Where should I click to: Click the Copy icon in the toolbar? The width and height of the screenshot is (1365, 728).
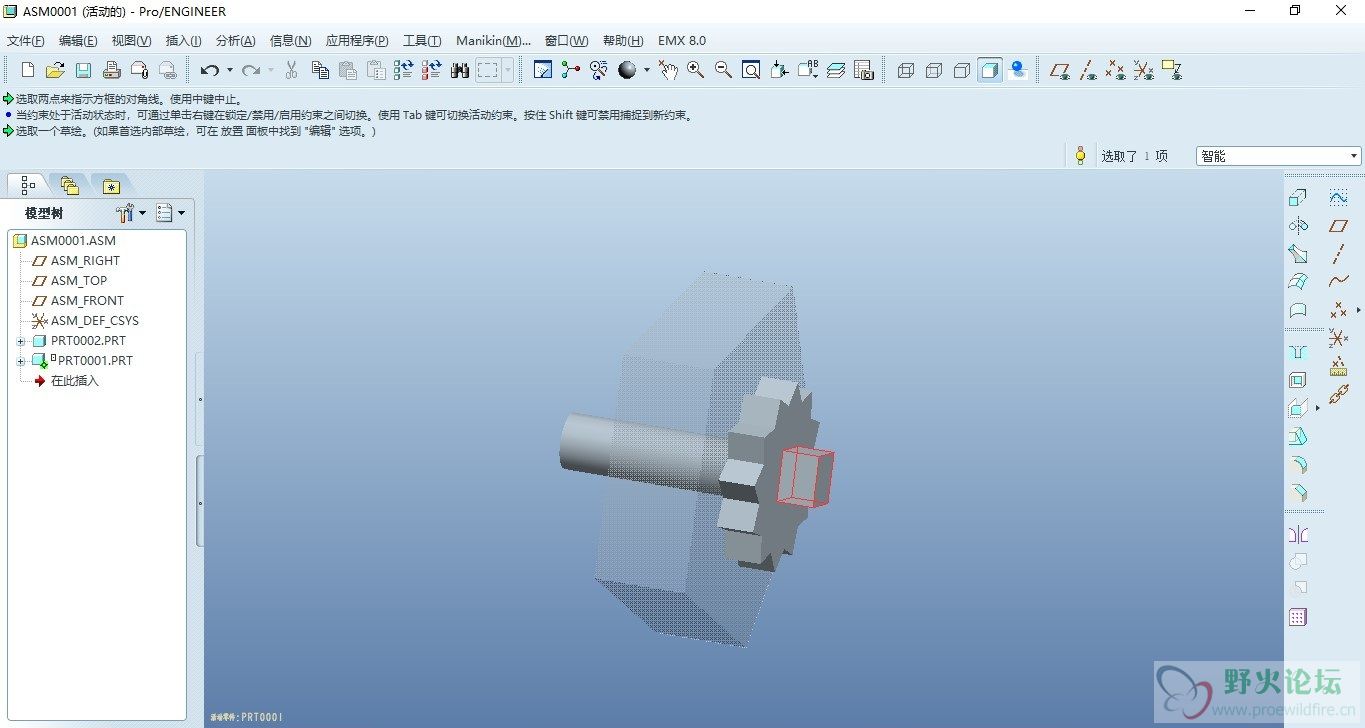point(320,70)
